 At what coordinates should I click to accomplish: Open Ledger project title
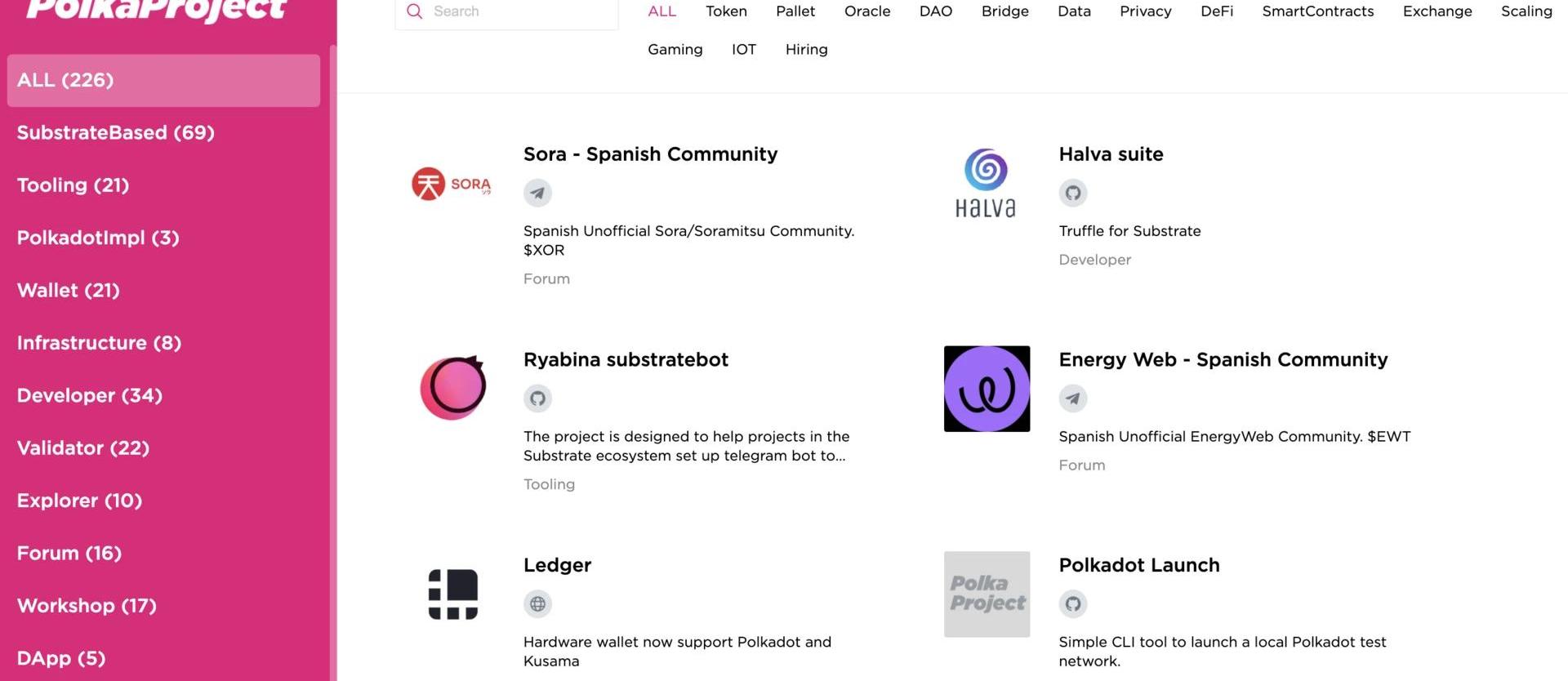557,565
